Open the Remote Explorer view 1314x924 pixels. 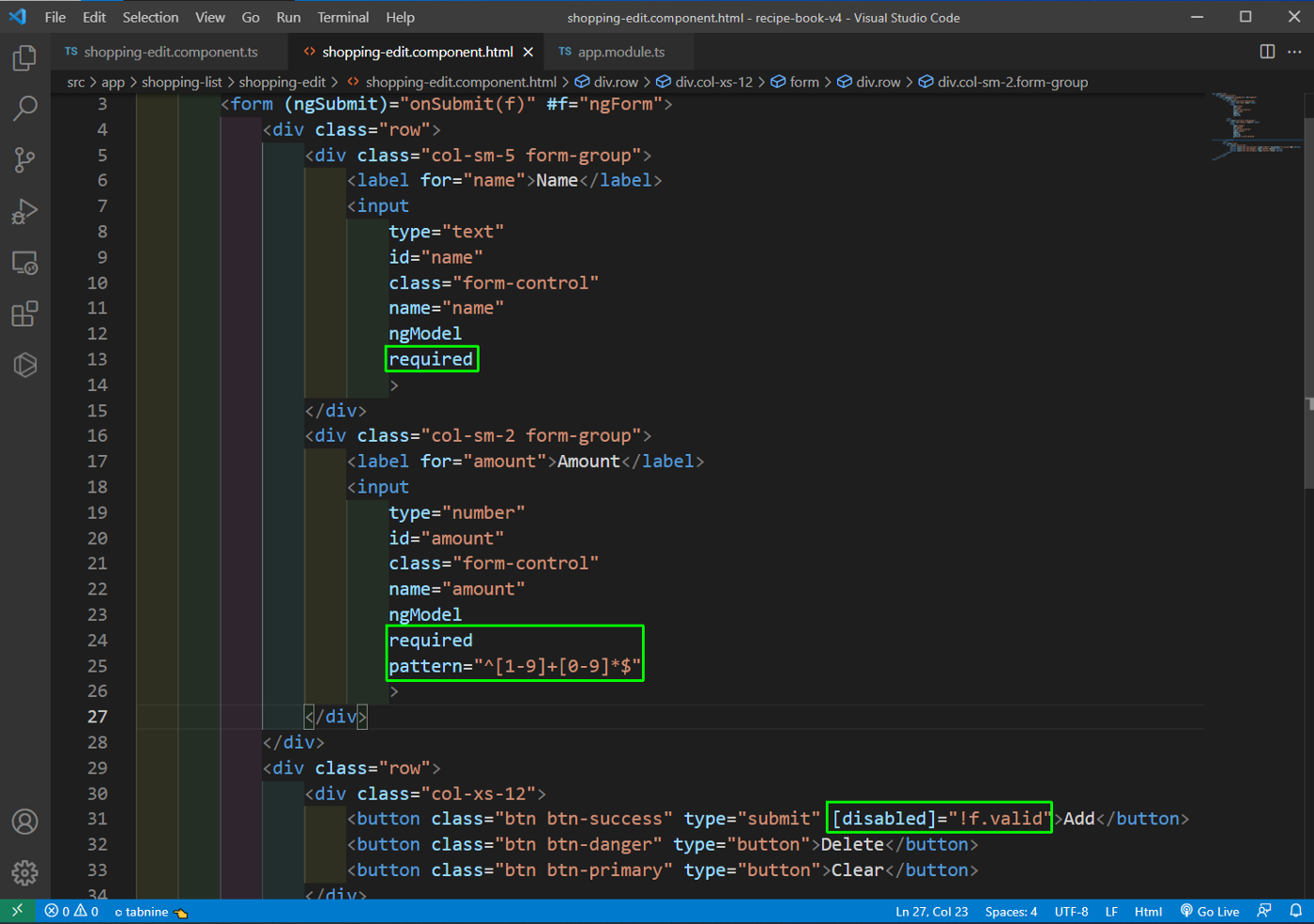[25, 263]
